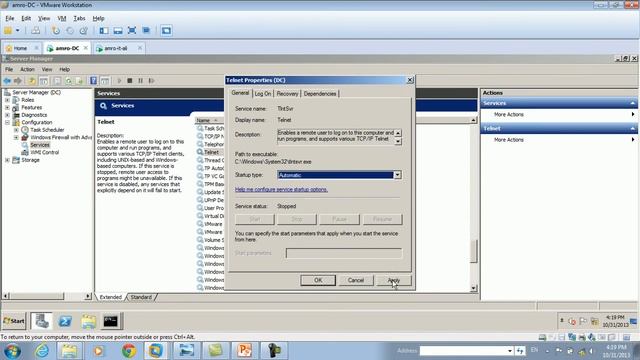Click the Pause Service toolbar icon
This screenshot has height=360, width=640.
140,81
